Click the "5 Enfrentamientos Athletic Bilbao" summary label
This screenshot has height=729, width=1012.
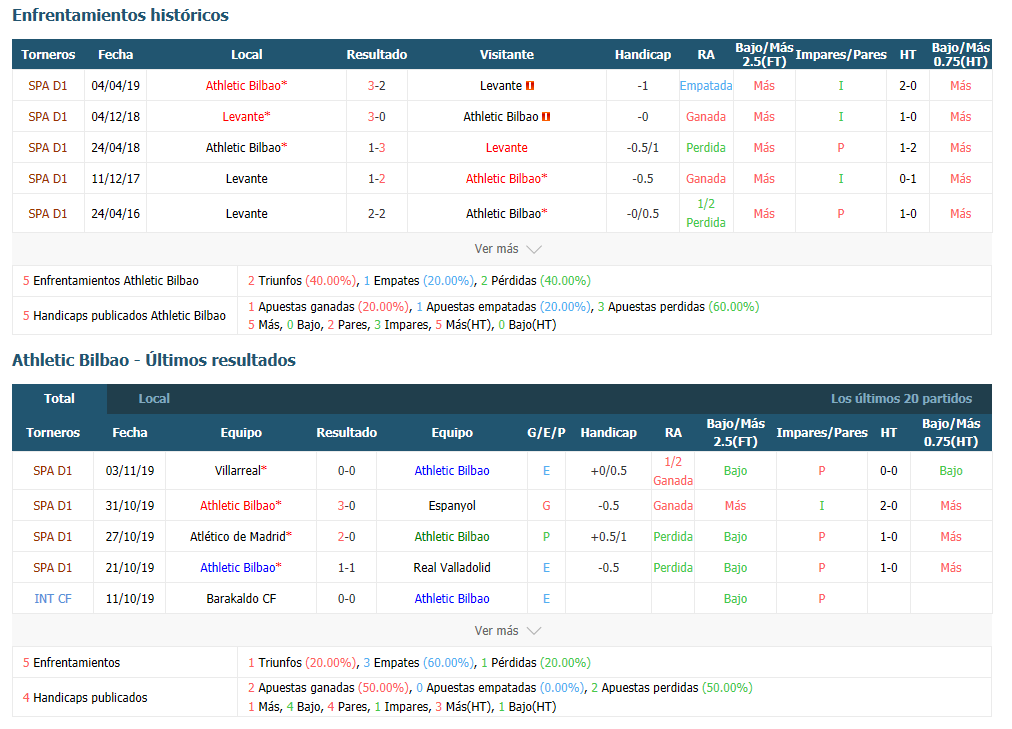(111, 281)
